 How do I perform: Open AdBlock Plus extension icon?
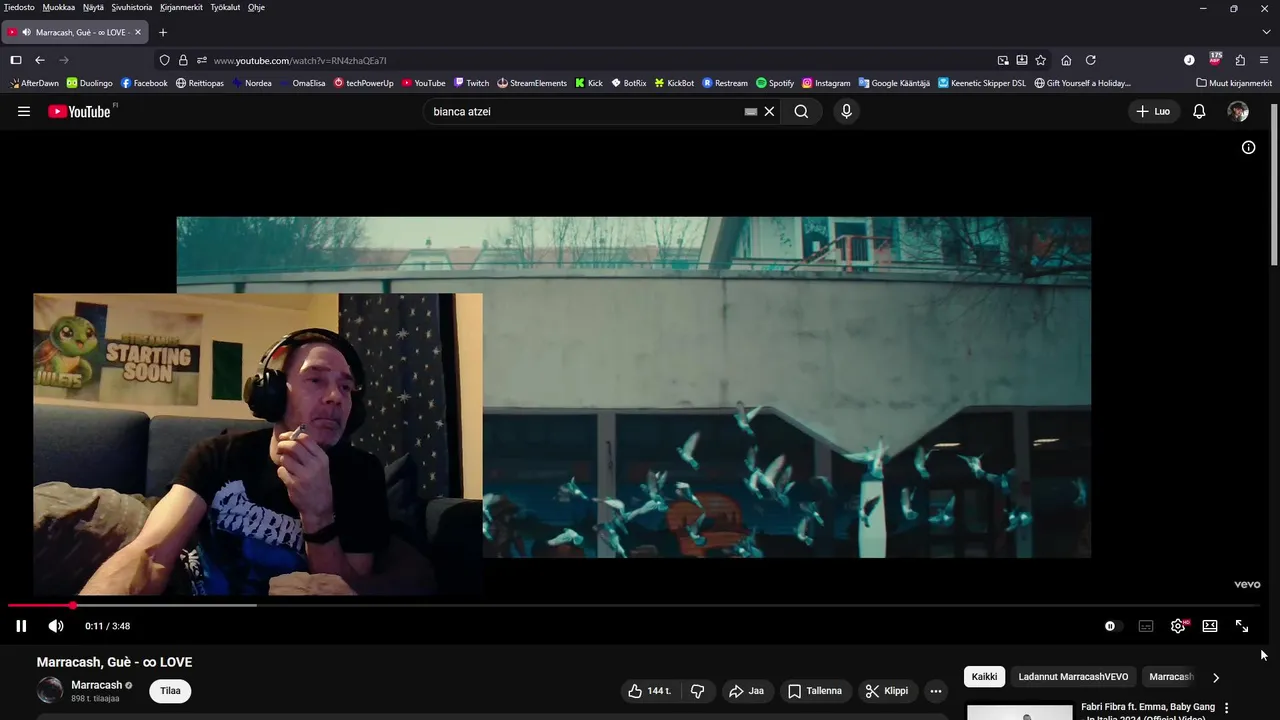(x=1215, y=59)
